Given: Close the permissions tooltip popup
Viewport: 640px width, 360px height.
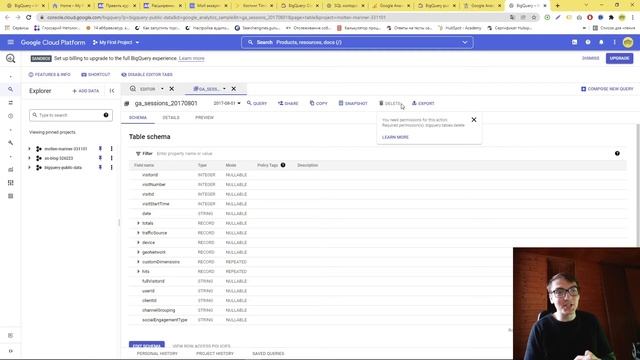Looking at the screenshot, I should click(x=474, y=120).
